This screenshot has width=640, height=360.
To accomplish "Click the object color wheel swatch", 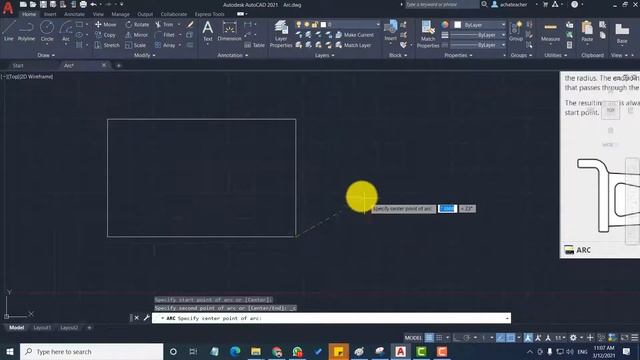I will 444,24.
